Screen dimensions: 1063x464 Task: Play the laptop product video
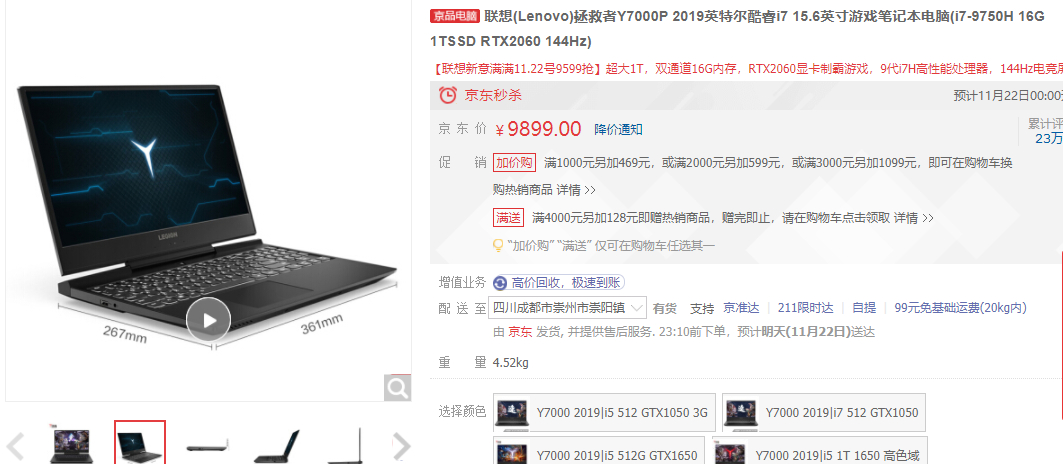(x=209, y=320)
